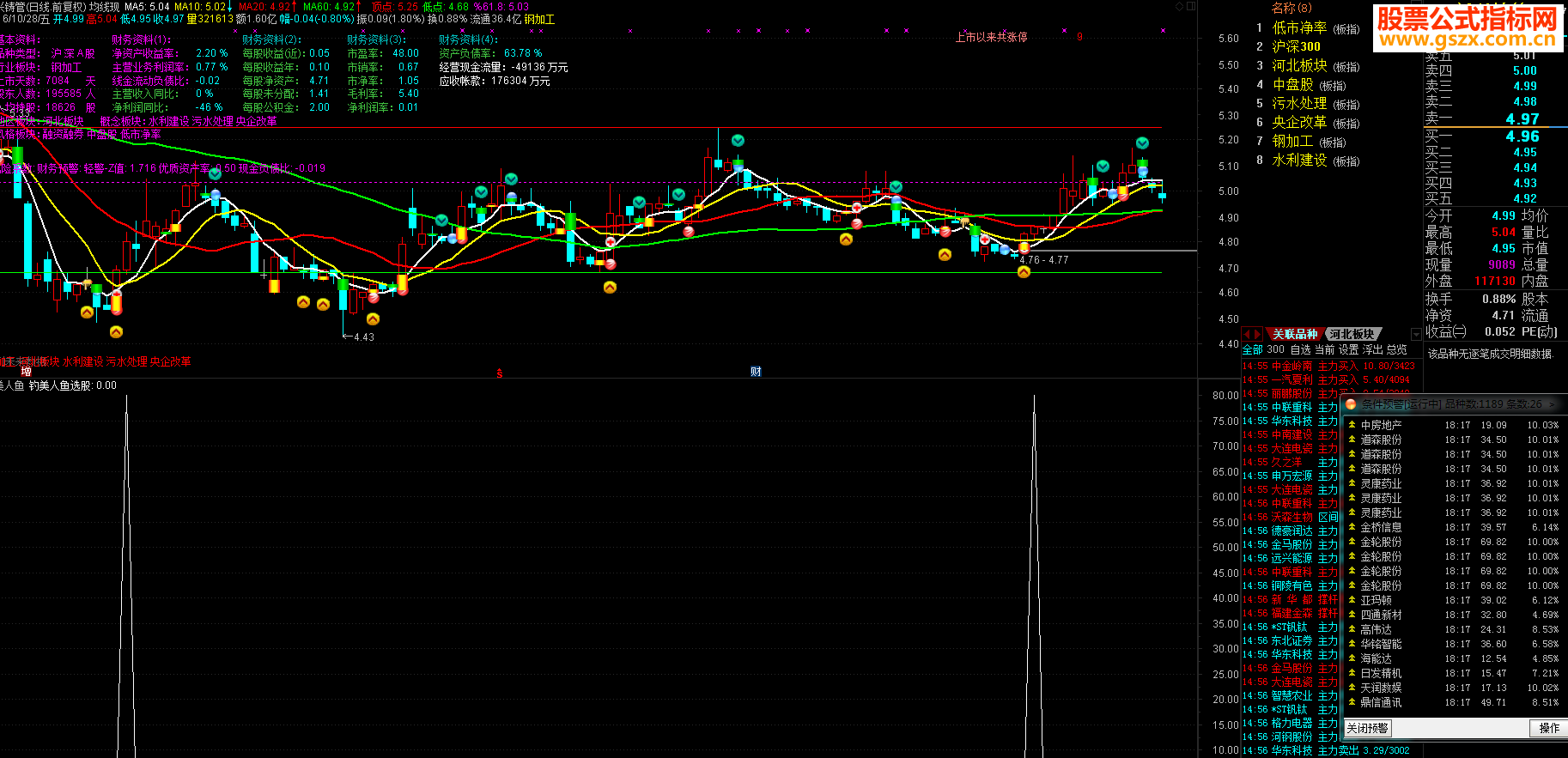Click the 卖四 price 5.00

[x=1525, y=71]
